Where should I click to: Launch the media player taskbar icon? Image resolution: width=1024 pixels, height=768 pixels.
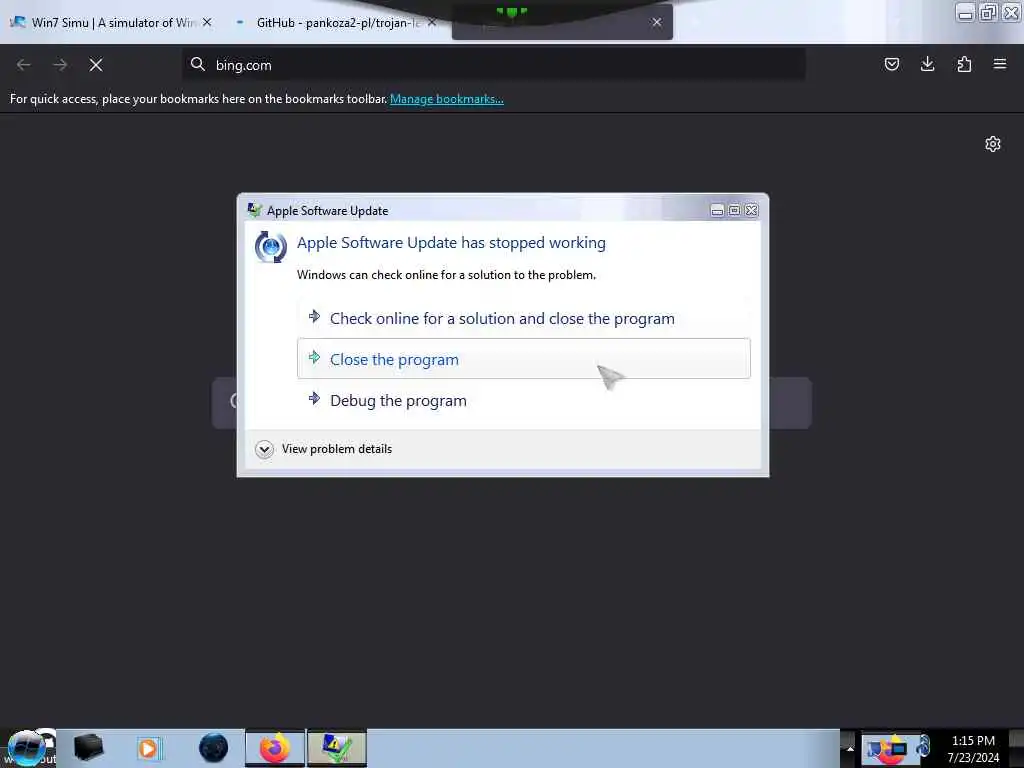150,748
